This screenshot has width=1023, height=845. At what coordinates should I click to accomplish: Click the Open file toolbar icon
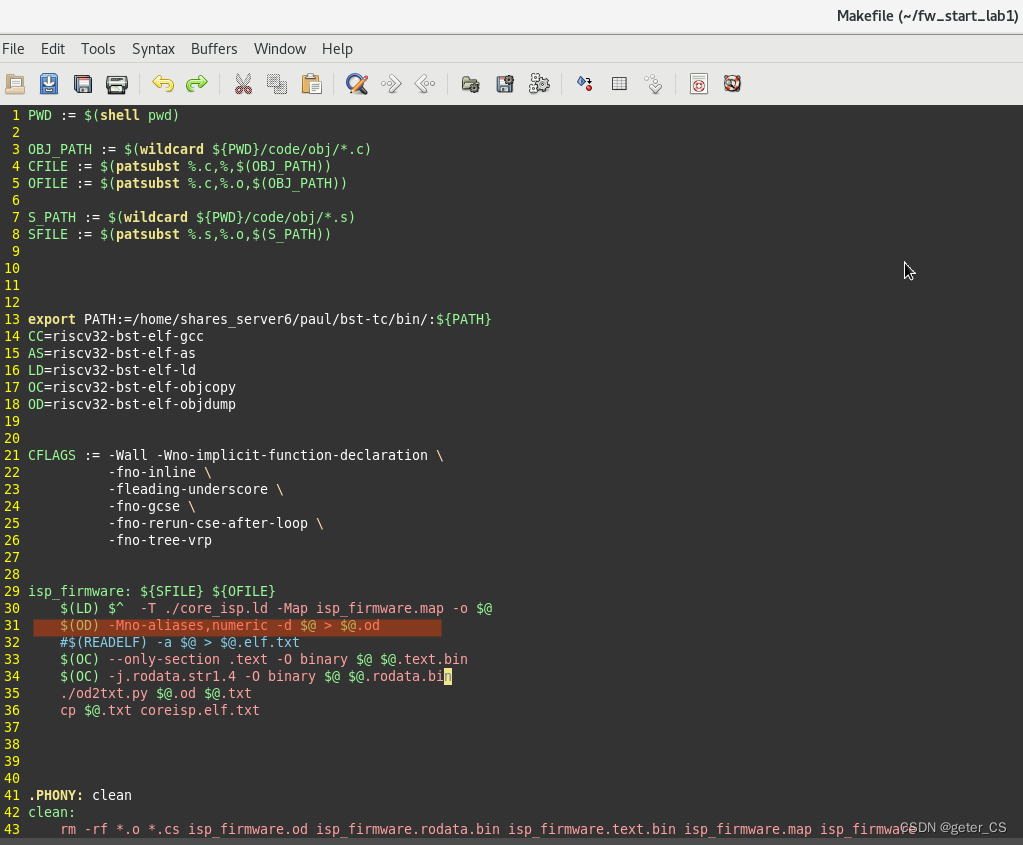point(16,84)
